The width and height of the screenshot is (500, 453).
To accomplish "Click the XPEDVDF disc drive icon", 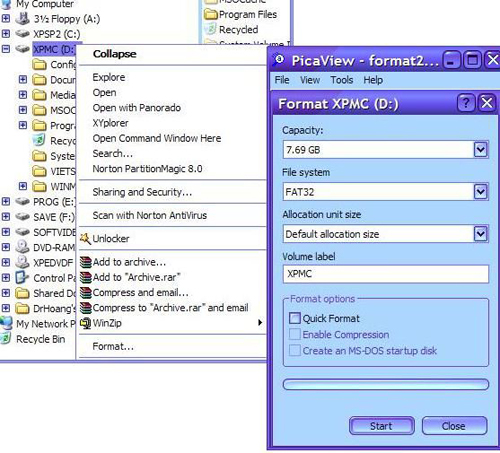I will tap(23, 262).
